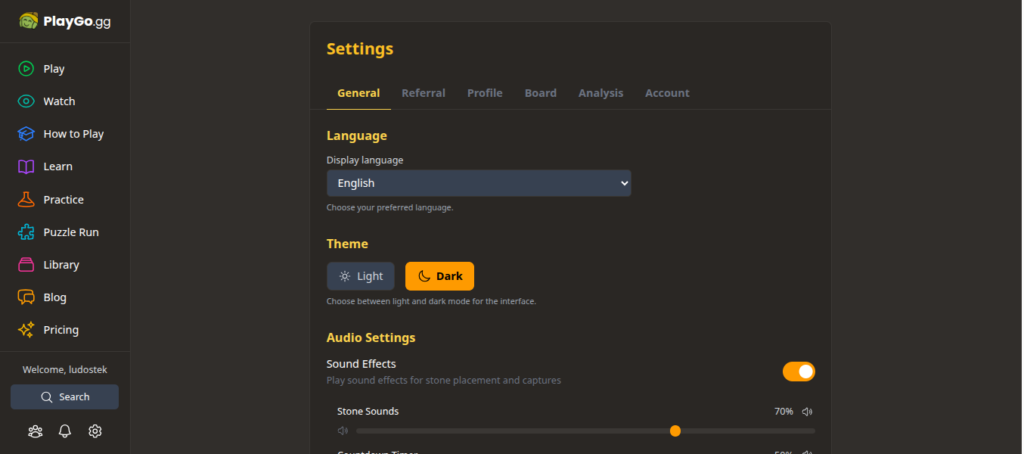This screenshot has height=454, width=1024.
Task: Click the Play icon in sidebar
Action: point(27,69)
